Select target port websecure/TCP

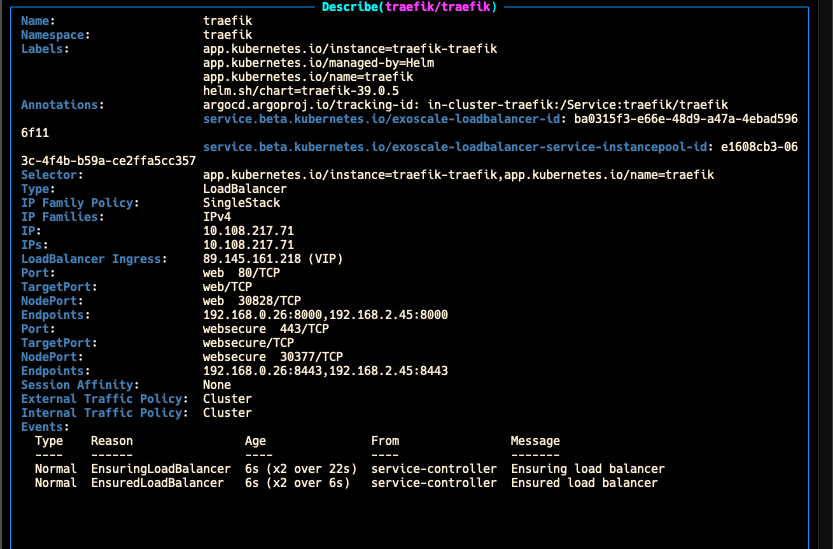[x=248, y=343]
